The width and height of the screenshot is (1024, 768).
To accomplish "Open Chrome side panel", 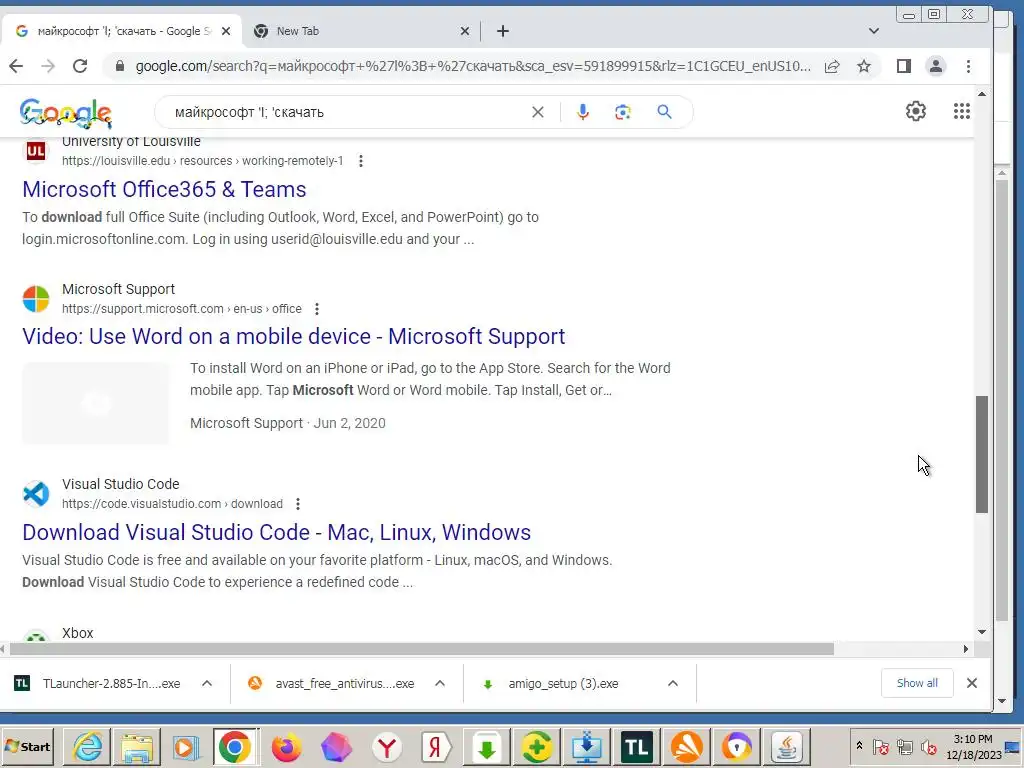I will (x=904, y=66).
